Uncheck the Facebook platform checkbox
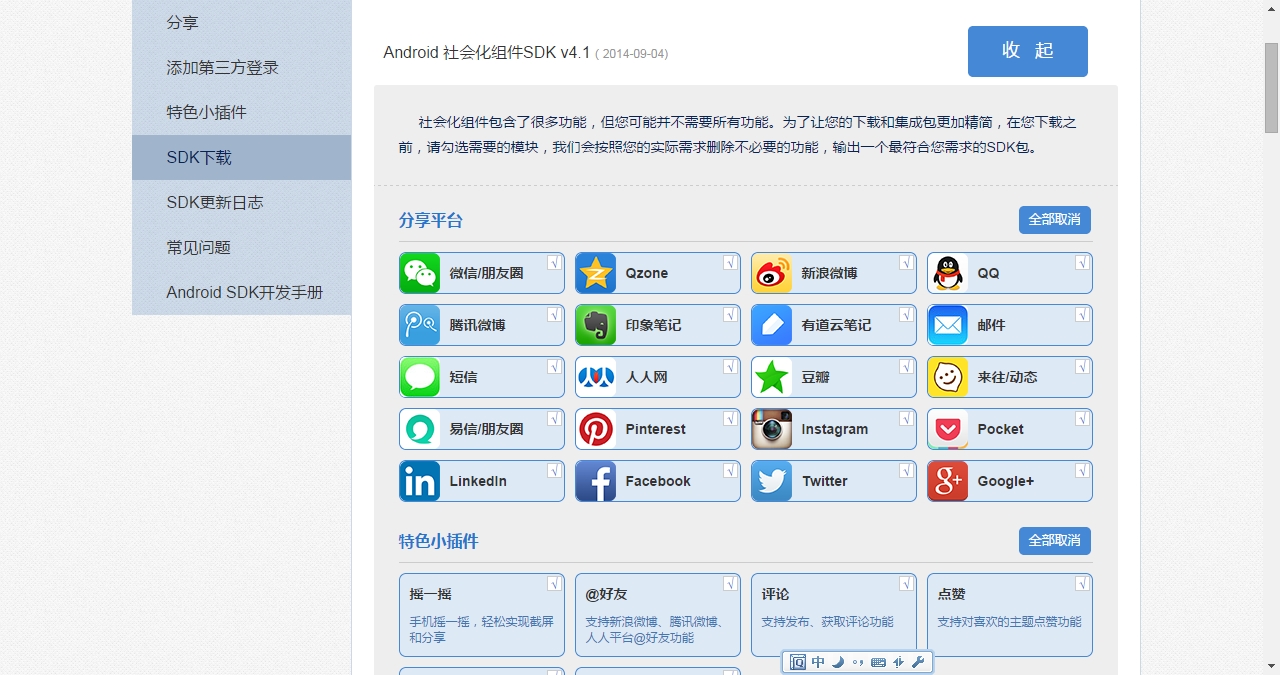 (730, 470)
